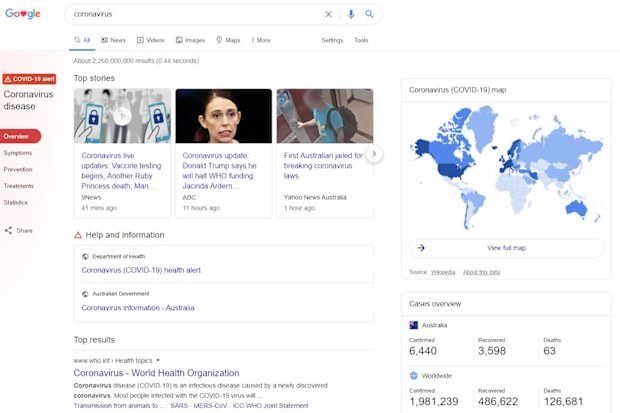Select Symptoms in the sidebar

coord(18,153)
